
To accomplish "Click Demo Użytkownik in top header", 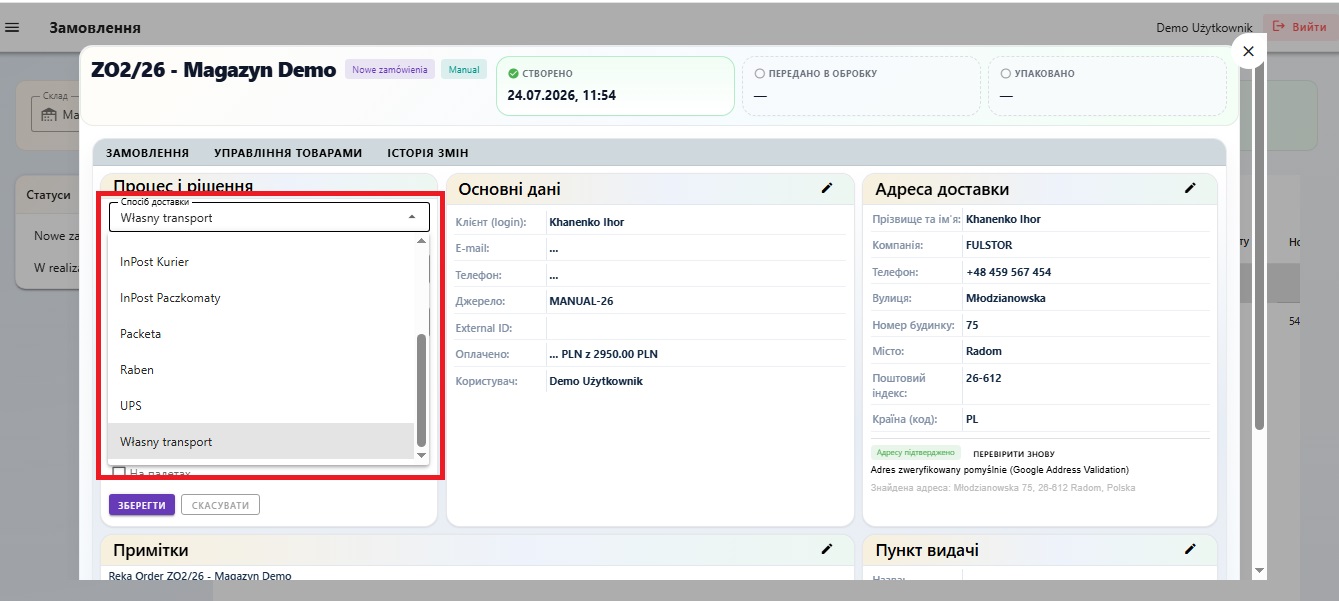I will click(1205, 27).
